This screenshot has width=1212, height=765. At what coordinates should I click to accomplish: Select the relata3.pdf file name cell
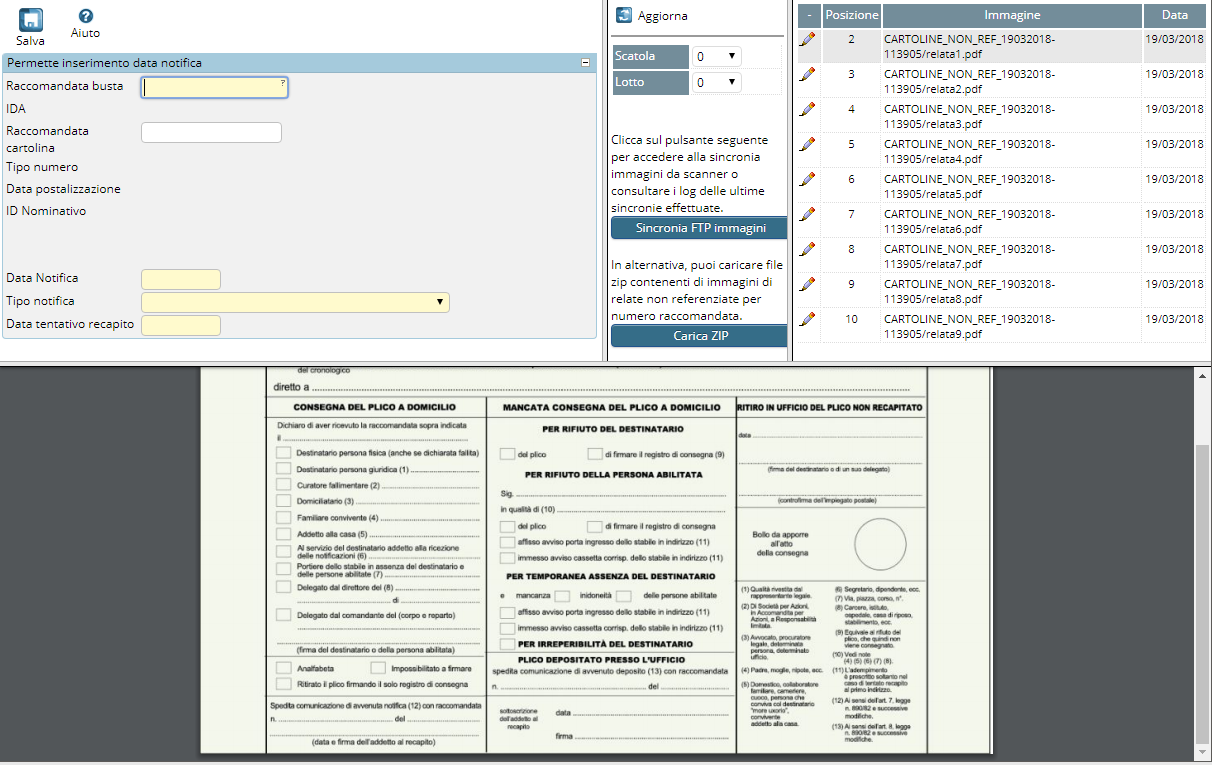pos(1012,117)
